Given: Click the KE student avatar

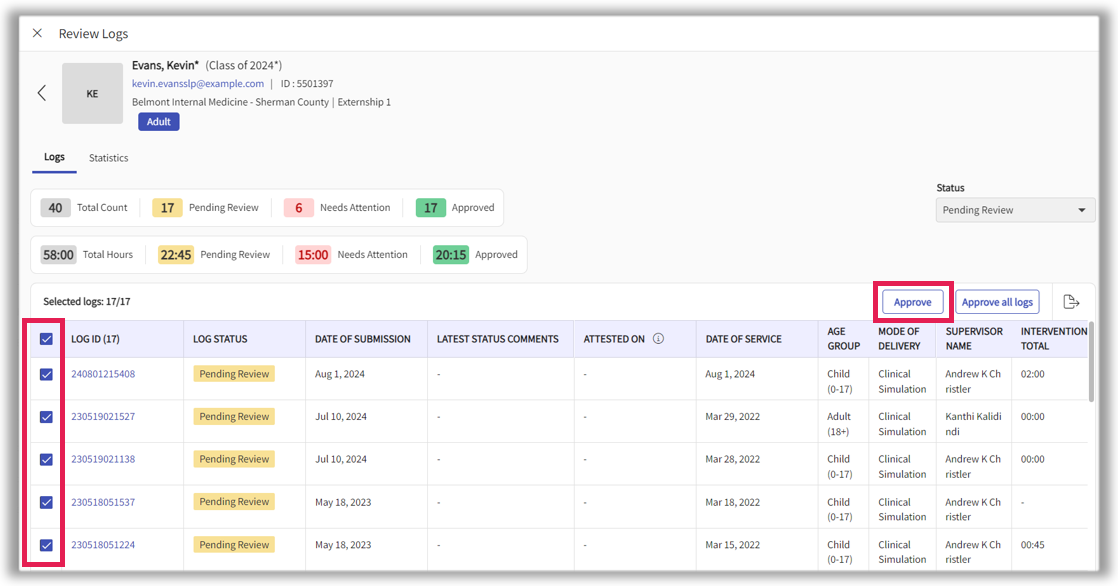Looking at the screenshot, I should tap(92, 94).
